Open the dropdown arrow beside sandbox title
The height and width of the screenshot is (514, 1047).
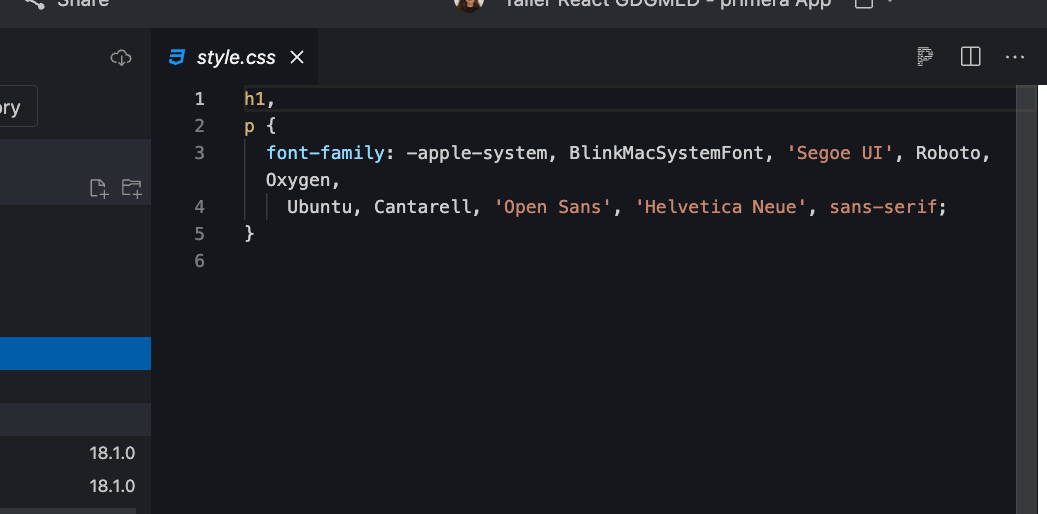point(890,3)
